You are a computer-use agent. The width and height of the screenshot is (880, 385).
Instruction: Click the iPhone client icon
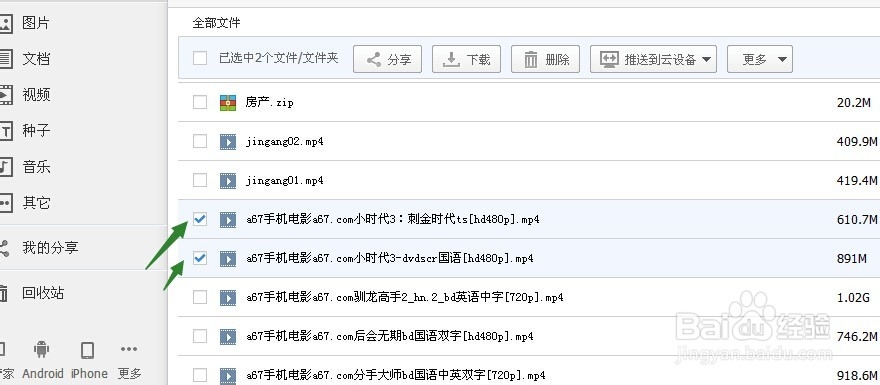pos(88,350)
